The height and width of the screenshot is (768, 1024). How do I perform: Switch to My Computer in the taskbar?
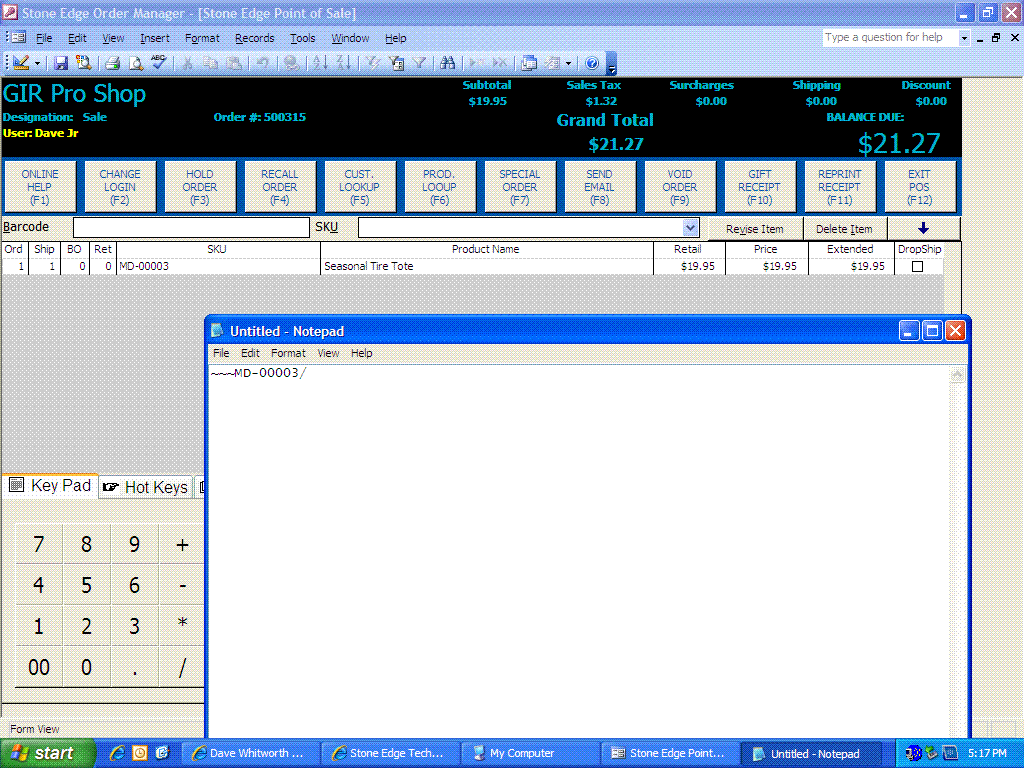530,753
